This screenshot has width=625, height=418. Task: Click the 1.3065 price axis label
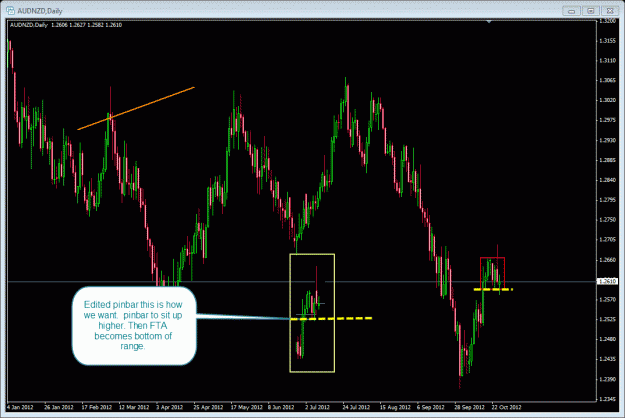[607, 80]
